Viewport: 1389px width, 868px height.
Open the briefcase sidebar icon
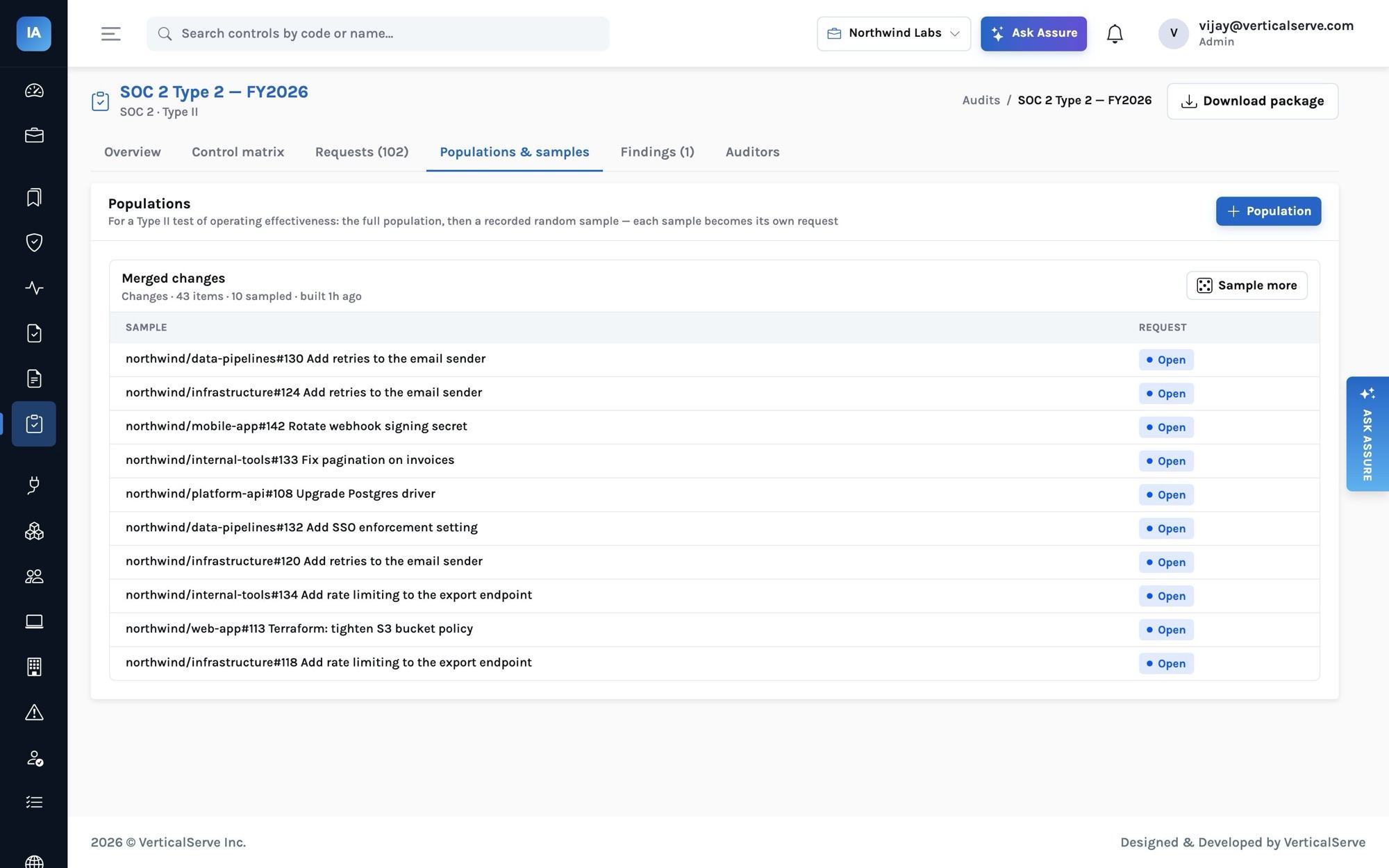(34, 135)
